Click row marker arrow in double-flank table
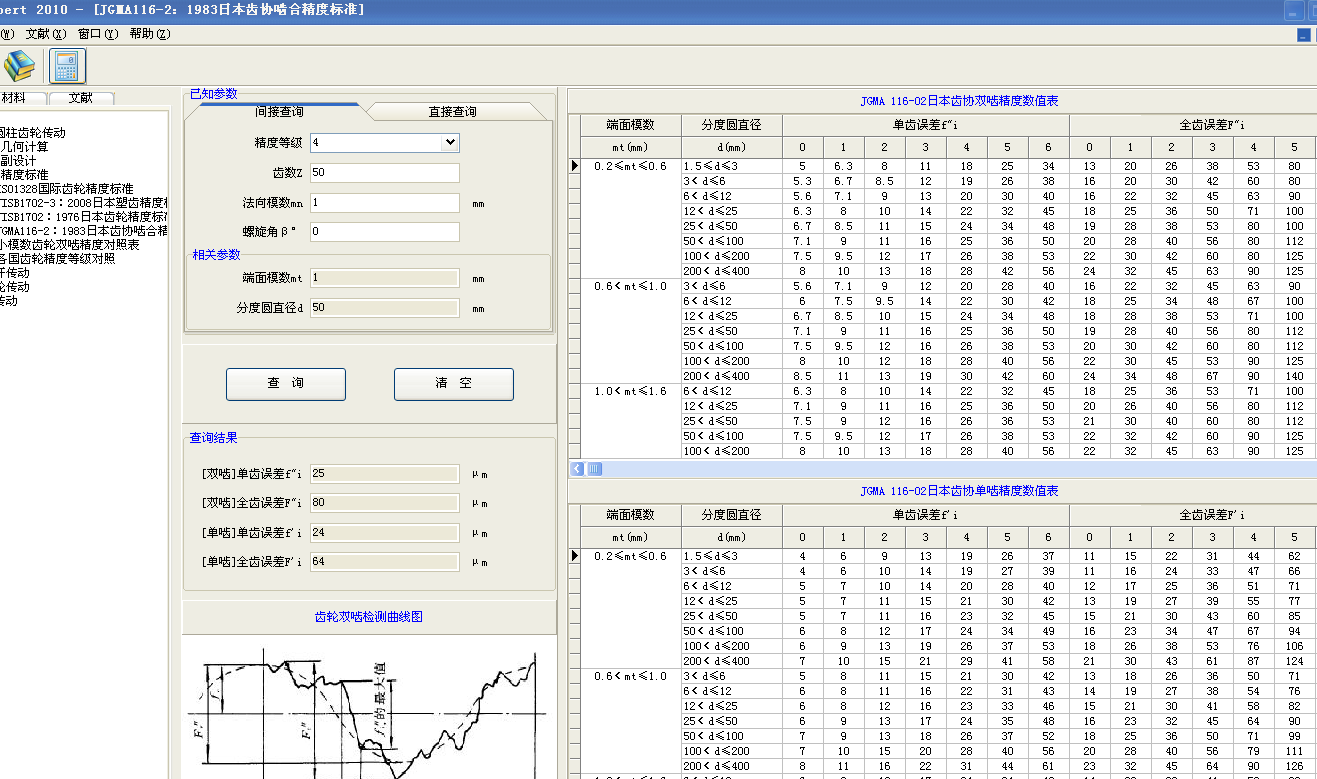Screen dimensions: 1317x779 click(x=574, y=165)
